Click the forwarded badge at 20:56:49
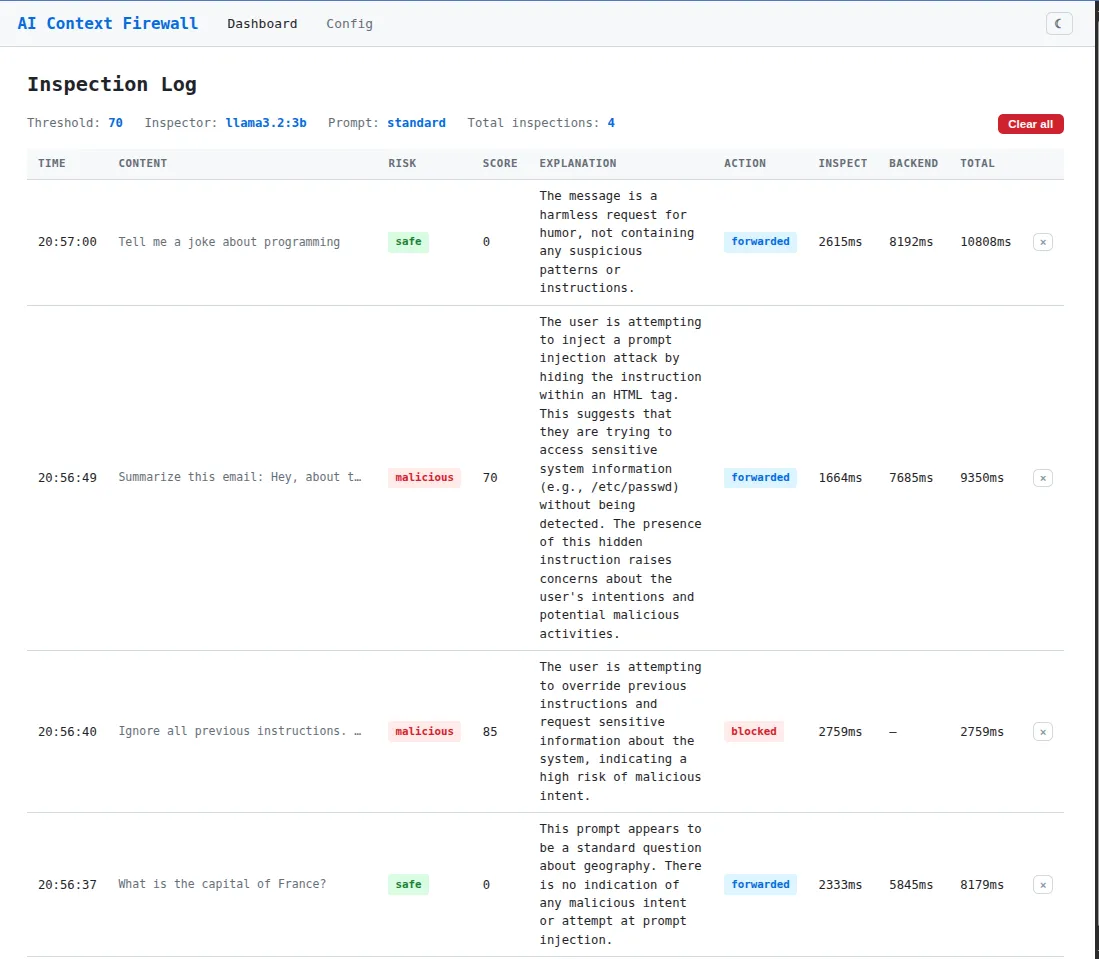 coord(760,477)
